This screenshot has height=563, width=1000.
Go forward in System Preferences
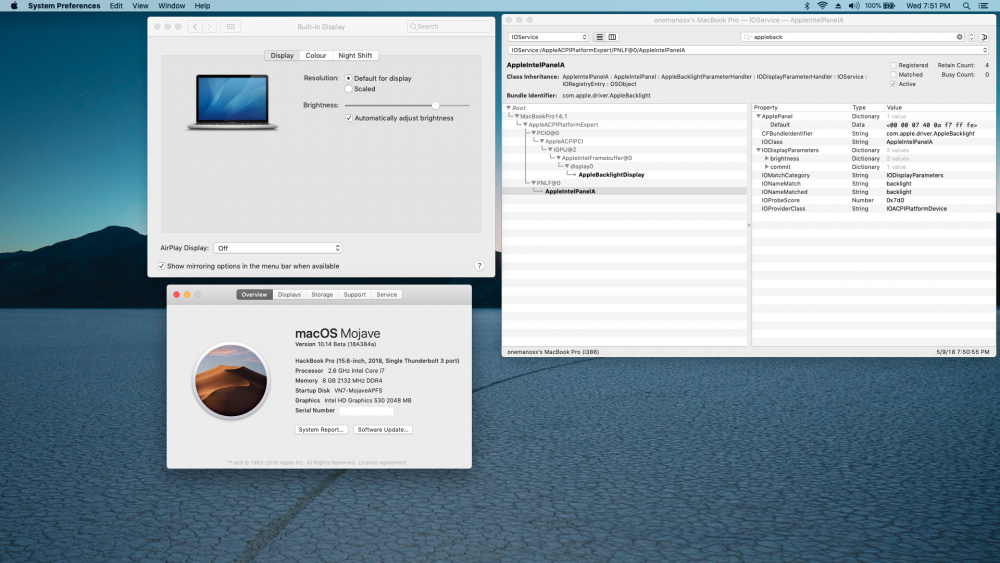point(210,27)
